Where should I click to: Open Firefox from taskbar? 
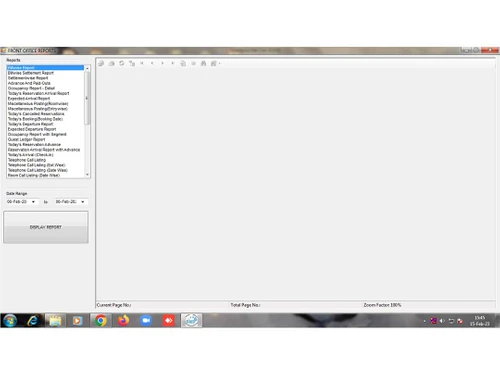click(123, 321)
